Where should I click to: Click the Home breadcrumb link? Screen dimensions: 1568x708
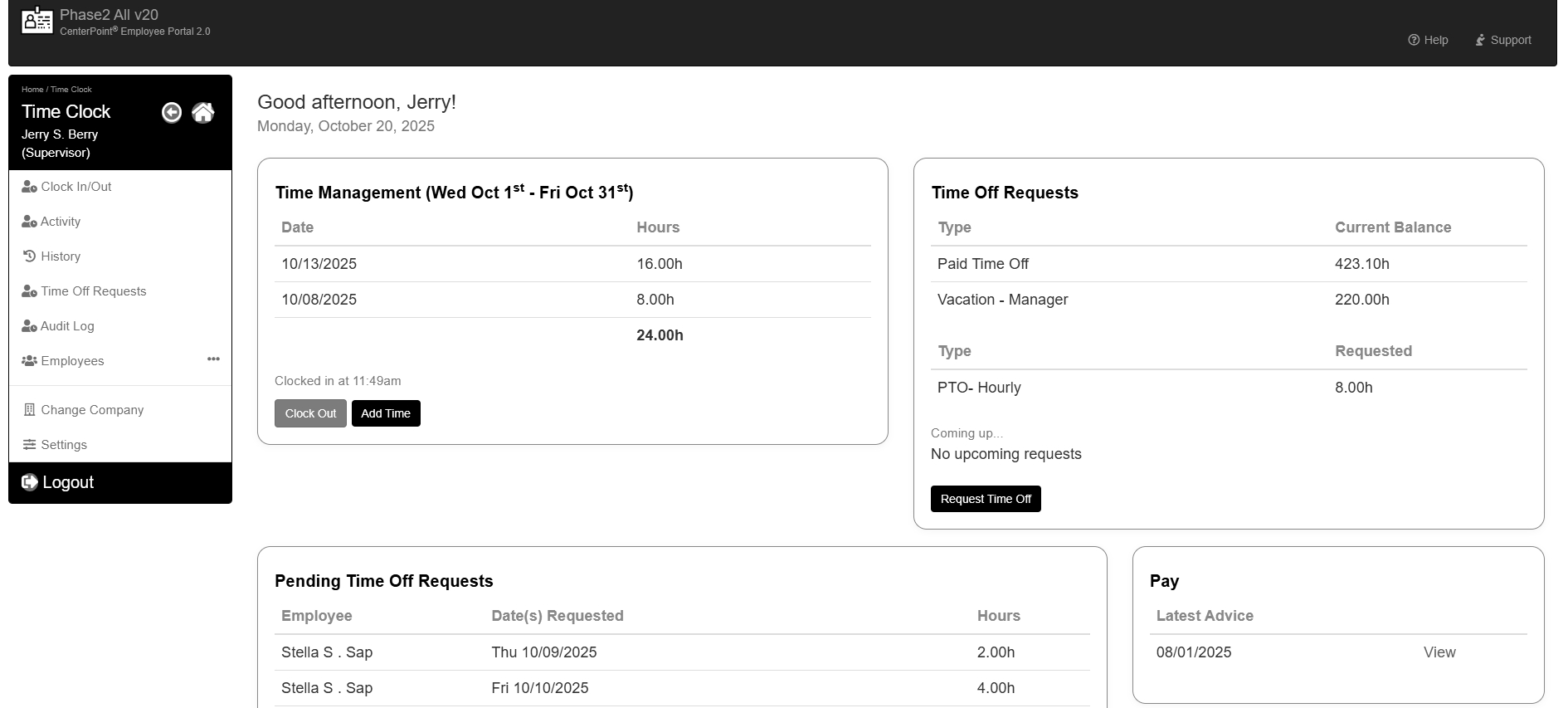(32, 90)
